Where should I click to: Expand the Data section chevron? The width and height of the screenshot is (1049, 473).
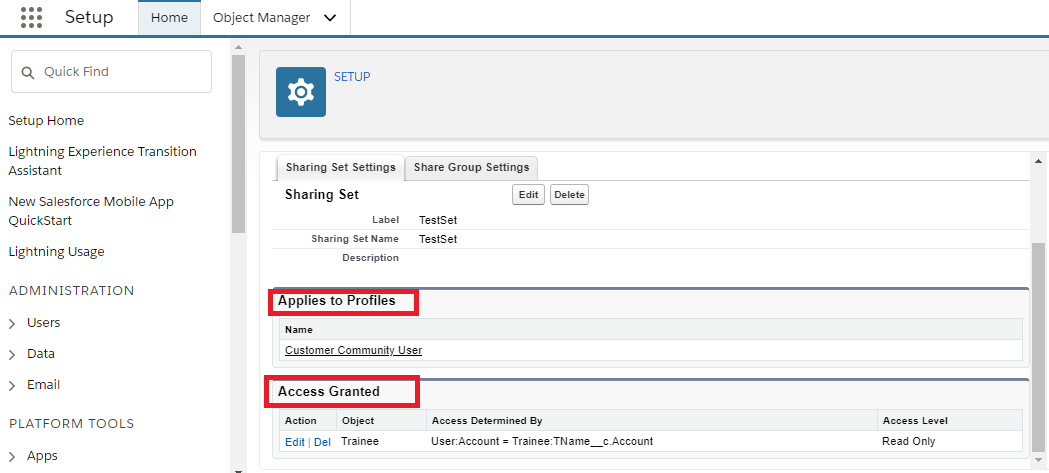click(x=13, y=355)
